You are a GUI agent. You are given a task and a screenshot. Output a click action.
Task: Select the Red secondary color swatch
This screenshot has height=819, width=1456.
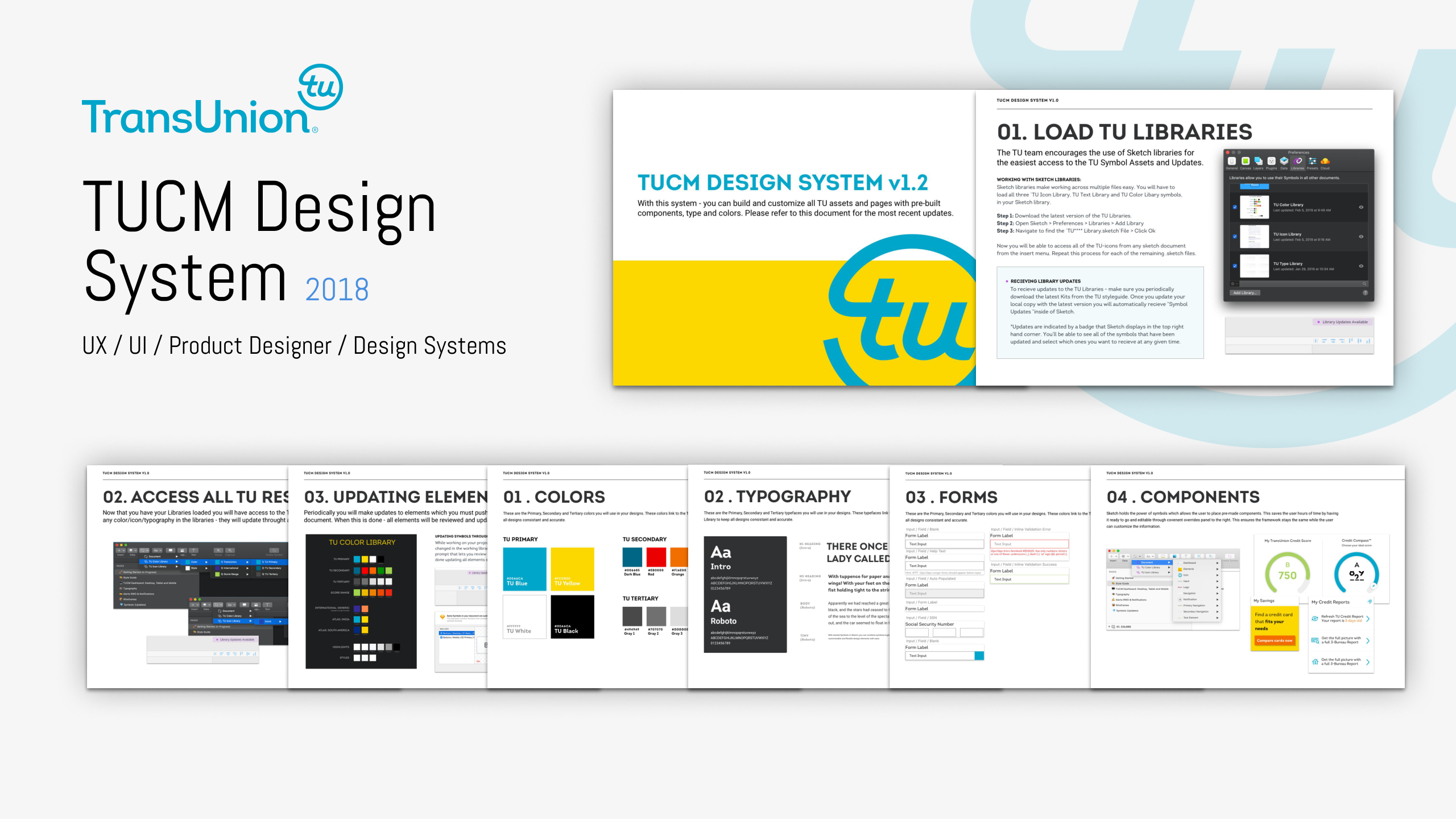tap(656, 557)
